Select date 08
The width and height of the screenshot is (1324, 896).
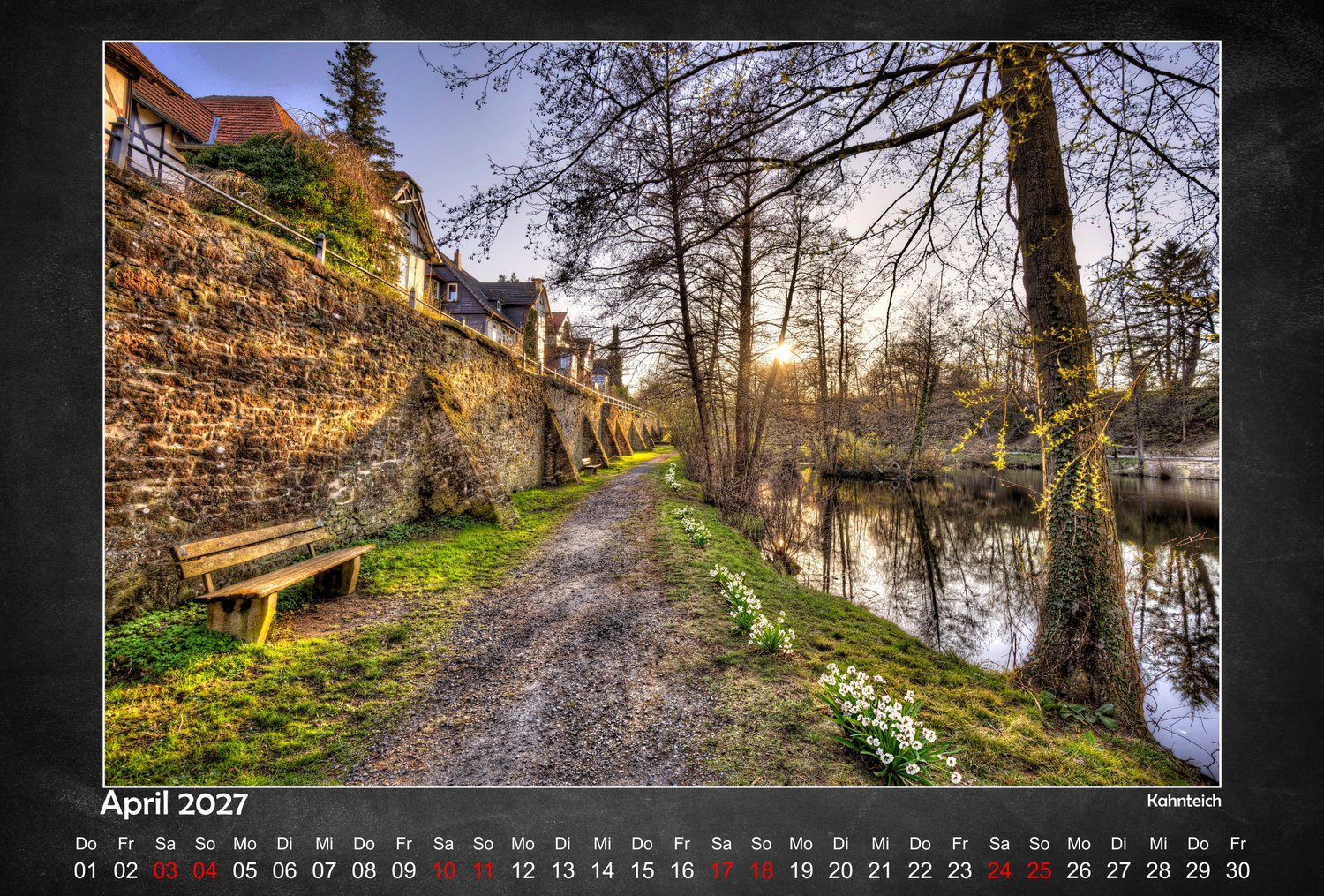pos(364,870)
